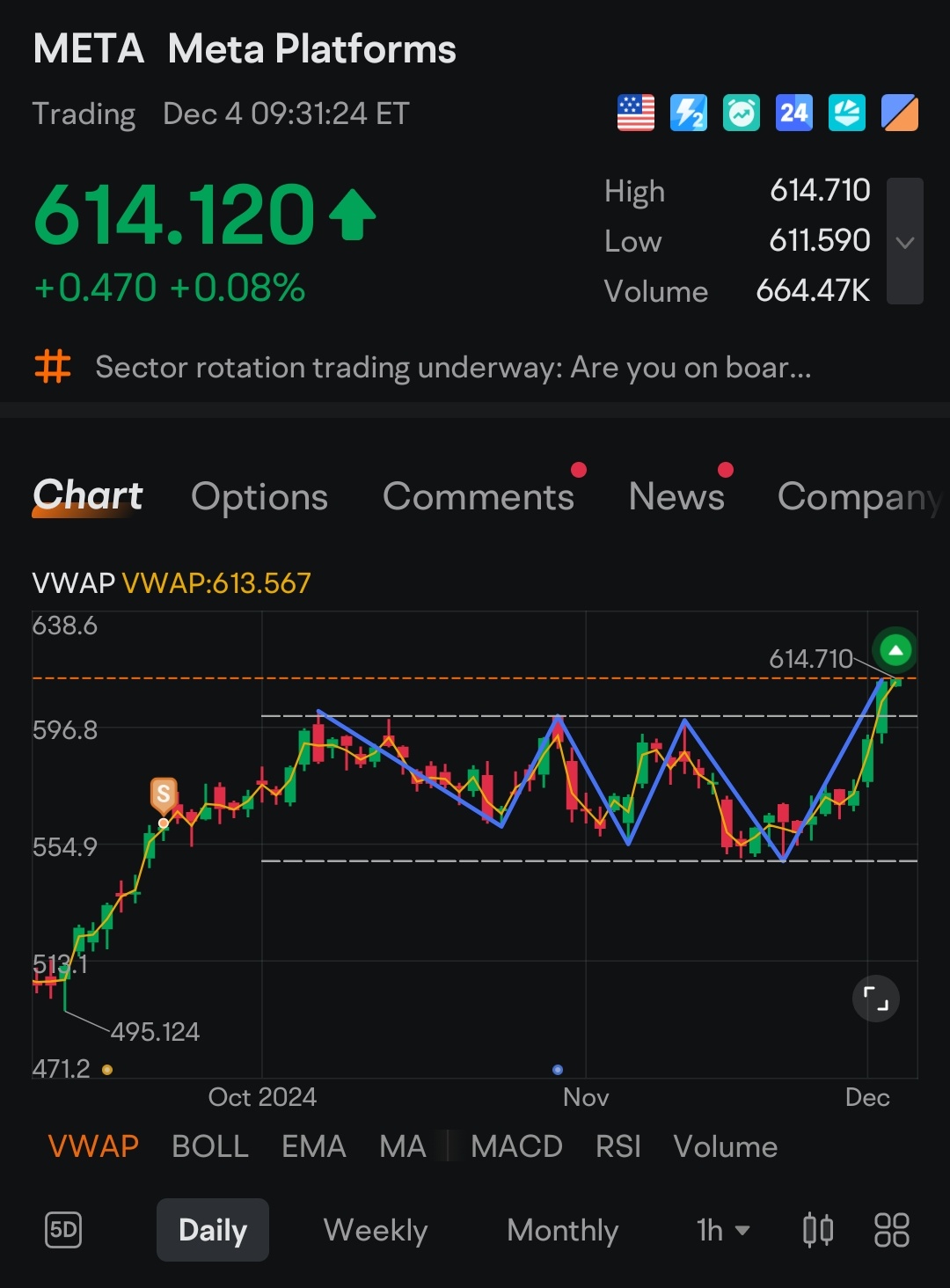Expand chart to fullscreen
Screen dimensions: 950x1288
(876, 999)
